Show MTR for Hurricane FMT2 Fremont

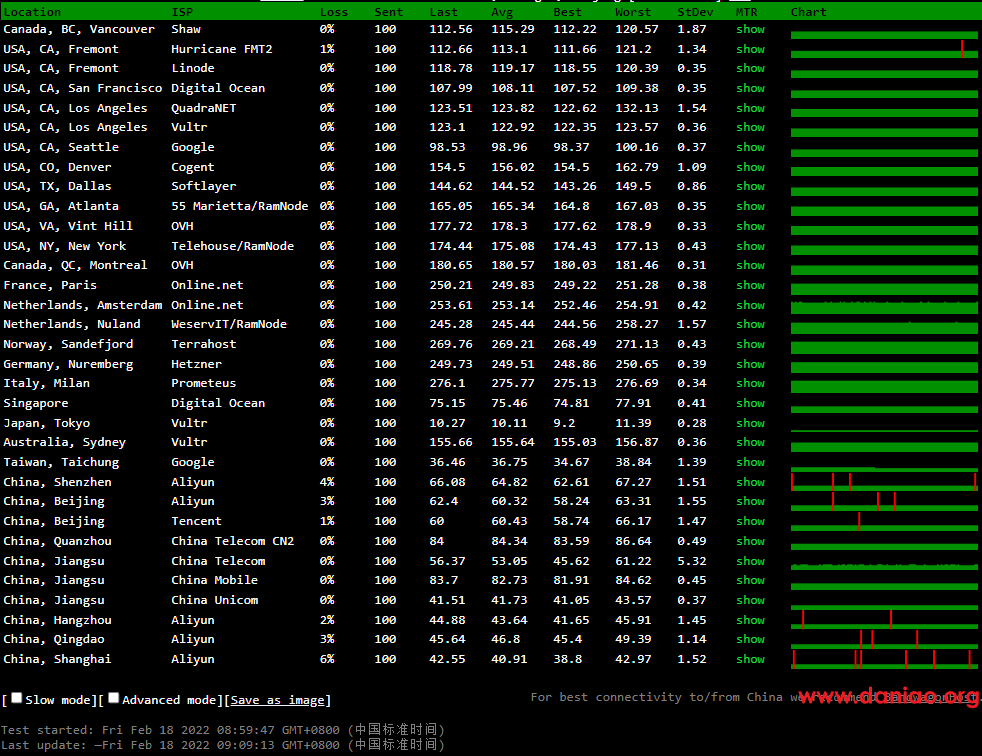[x=750, y=49]
